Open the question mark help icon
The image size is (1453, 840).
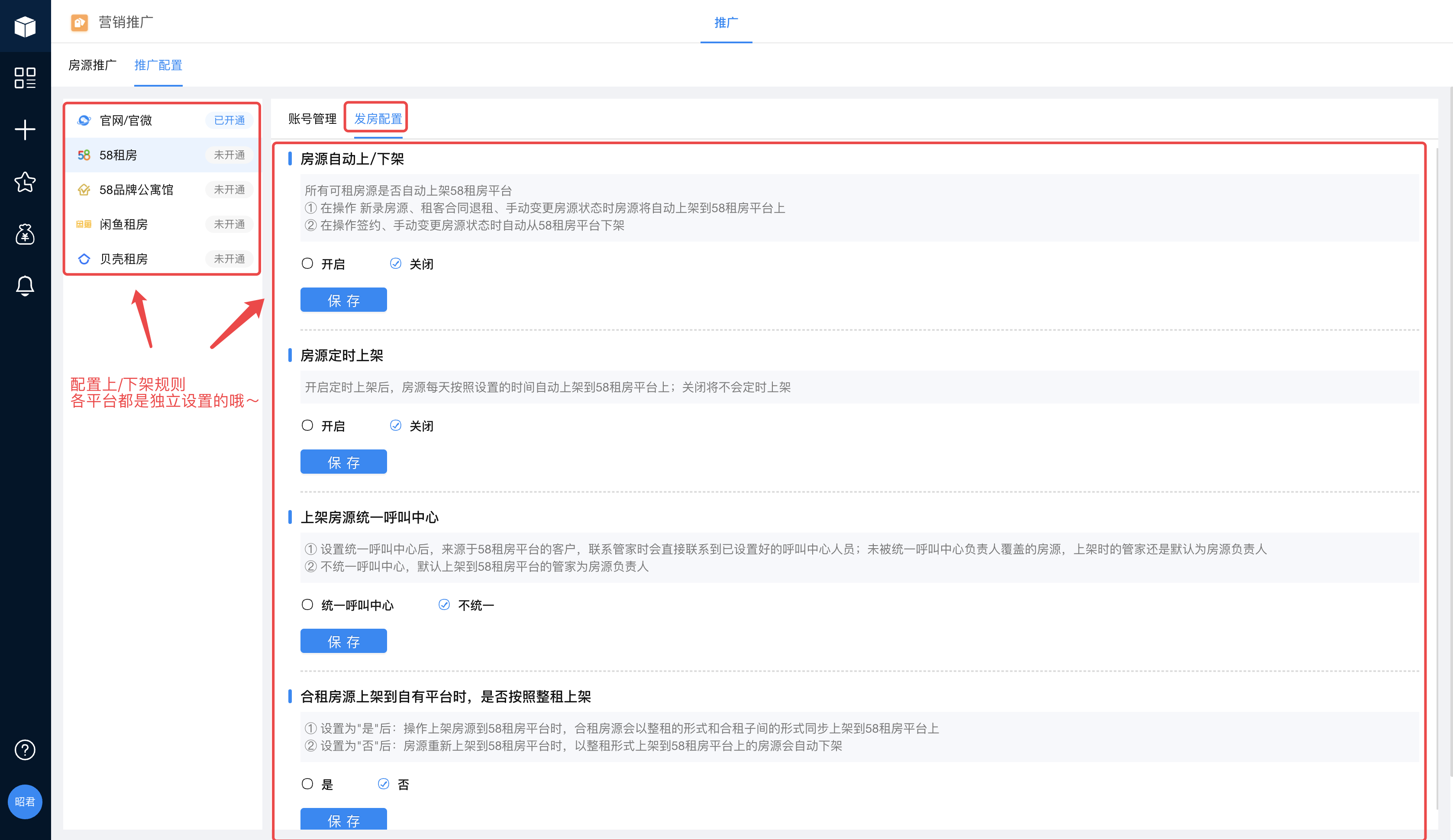pyautogui.click(x=25, y=750)
